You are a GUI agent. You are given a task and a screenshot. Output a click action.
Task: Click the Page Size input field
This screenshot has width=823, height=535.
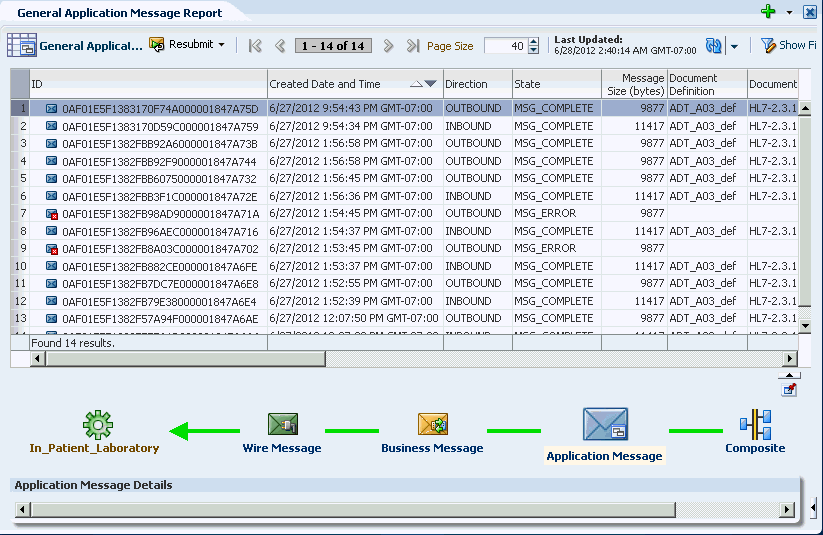[506, 46]
